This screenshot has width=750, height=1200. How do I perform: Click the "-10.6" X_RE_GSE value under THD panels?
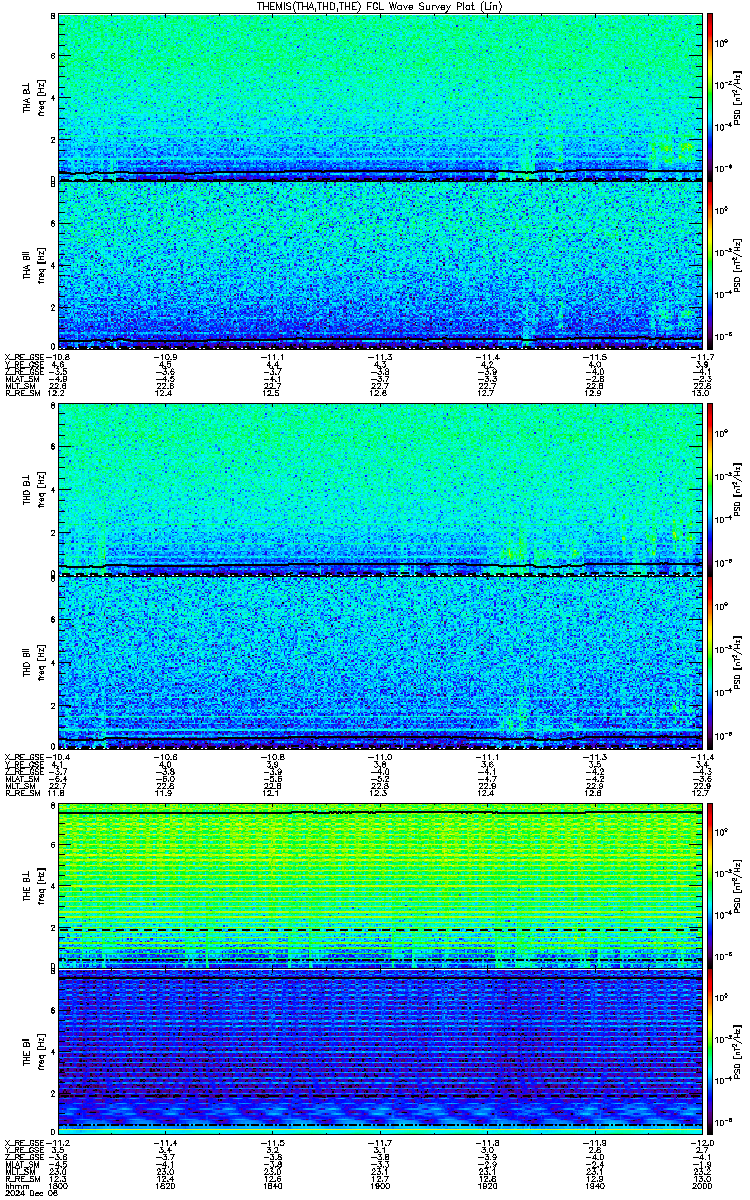pyautogui.click(x=165, y=755)
